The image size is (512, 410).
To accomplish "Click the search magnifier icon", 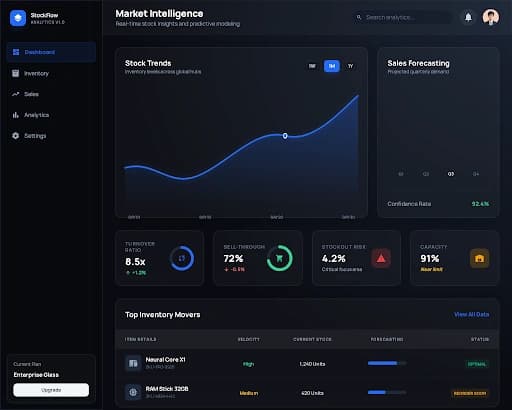I will (x=359, y=17).
